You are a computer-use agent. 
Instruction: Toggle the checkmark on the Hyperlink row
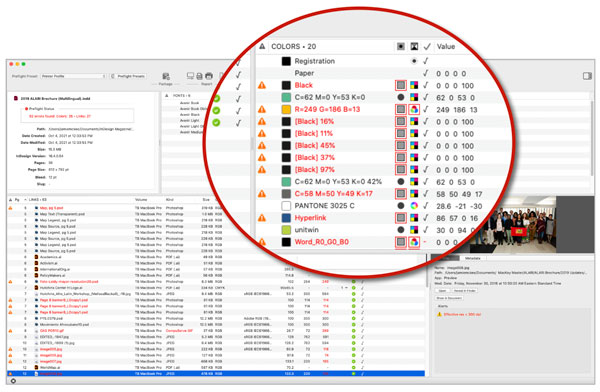[x=426, y=218]
